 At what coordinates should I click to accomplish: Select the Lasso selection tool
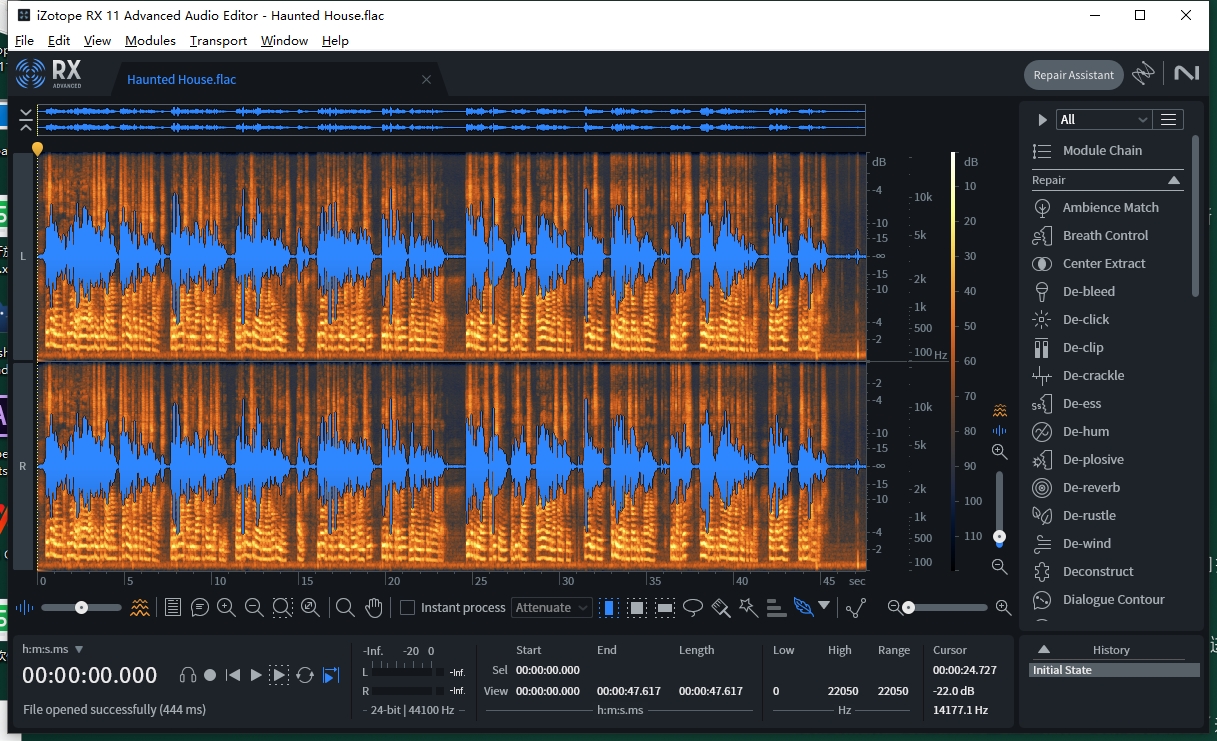(691, 607)
